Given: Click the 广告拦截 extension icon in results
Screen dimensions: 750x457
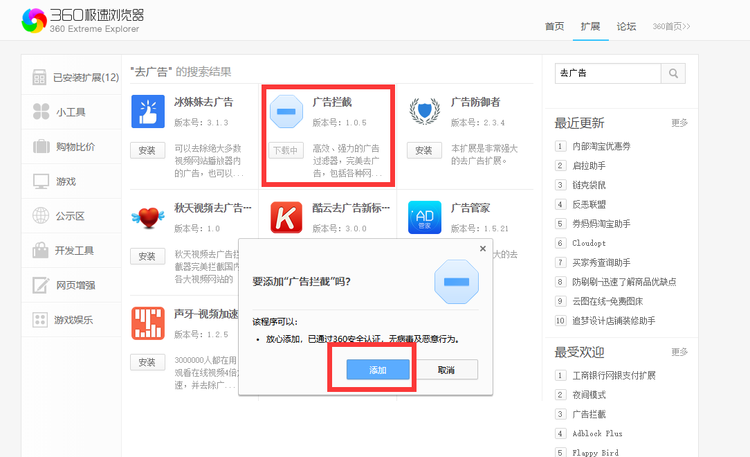Looking at the screenshot, I should pyautogui.click(x=286, y=111).
